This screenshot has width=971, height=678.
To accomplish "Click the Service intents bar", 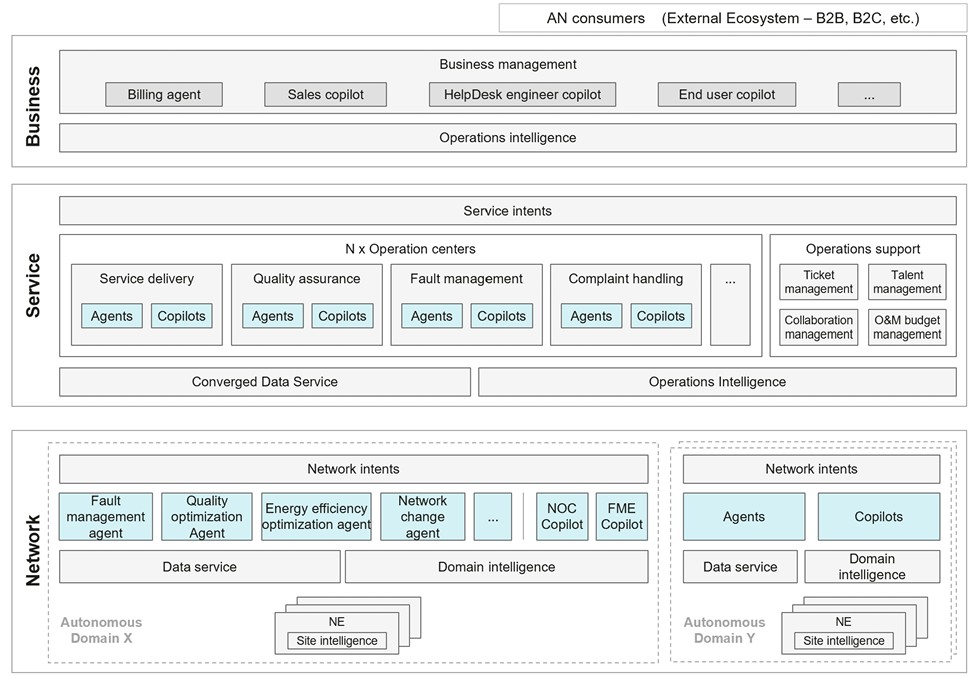I will coord(508,211).
